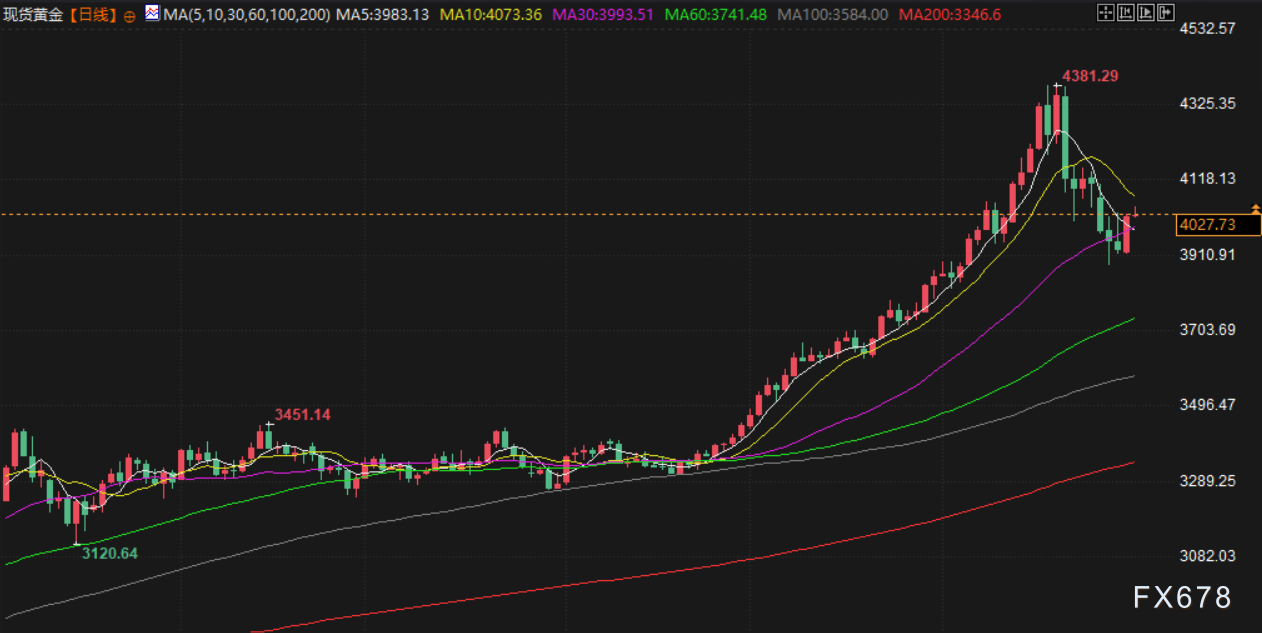Click the crosshair cursor icon at top right

pos(1104,13)
